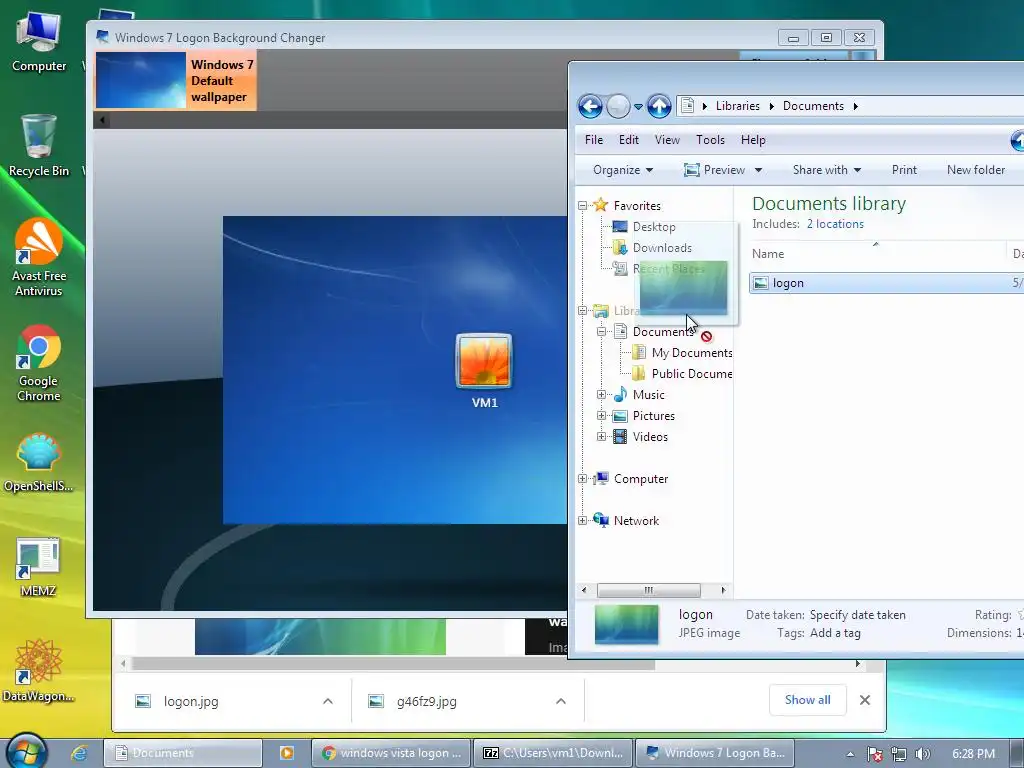Click Specify date taken field
Image resolution: width=1024 pixels, height=768 pixels.
pos(857,615)
